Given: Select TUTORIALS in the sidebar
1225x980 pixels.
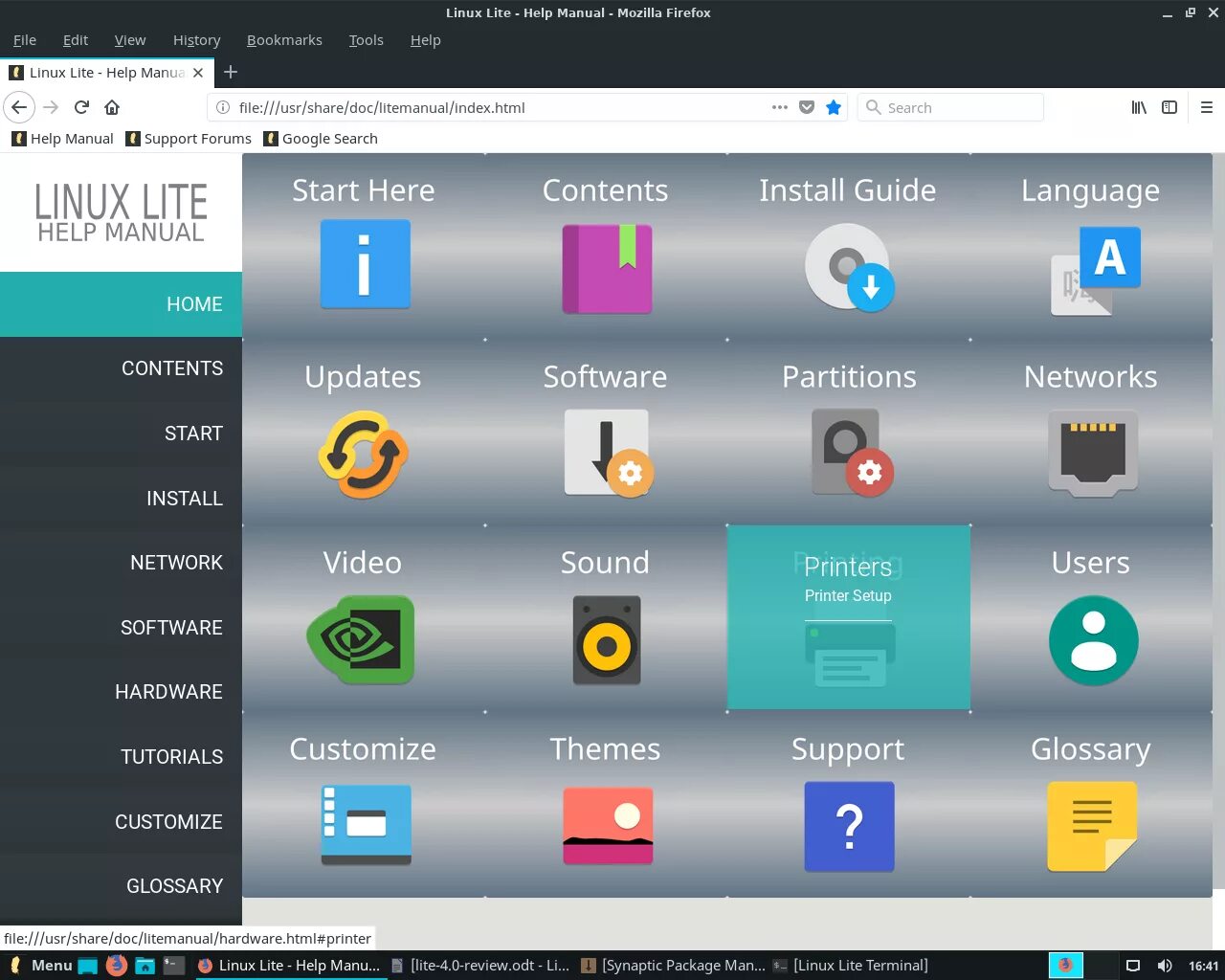Looking at the screenshot, I should click(121, 757).
